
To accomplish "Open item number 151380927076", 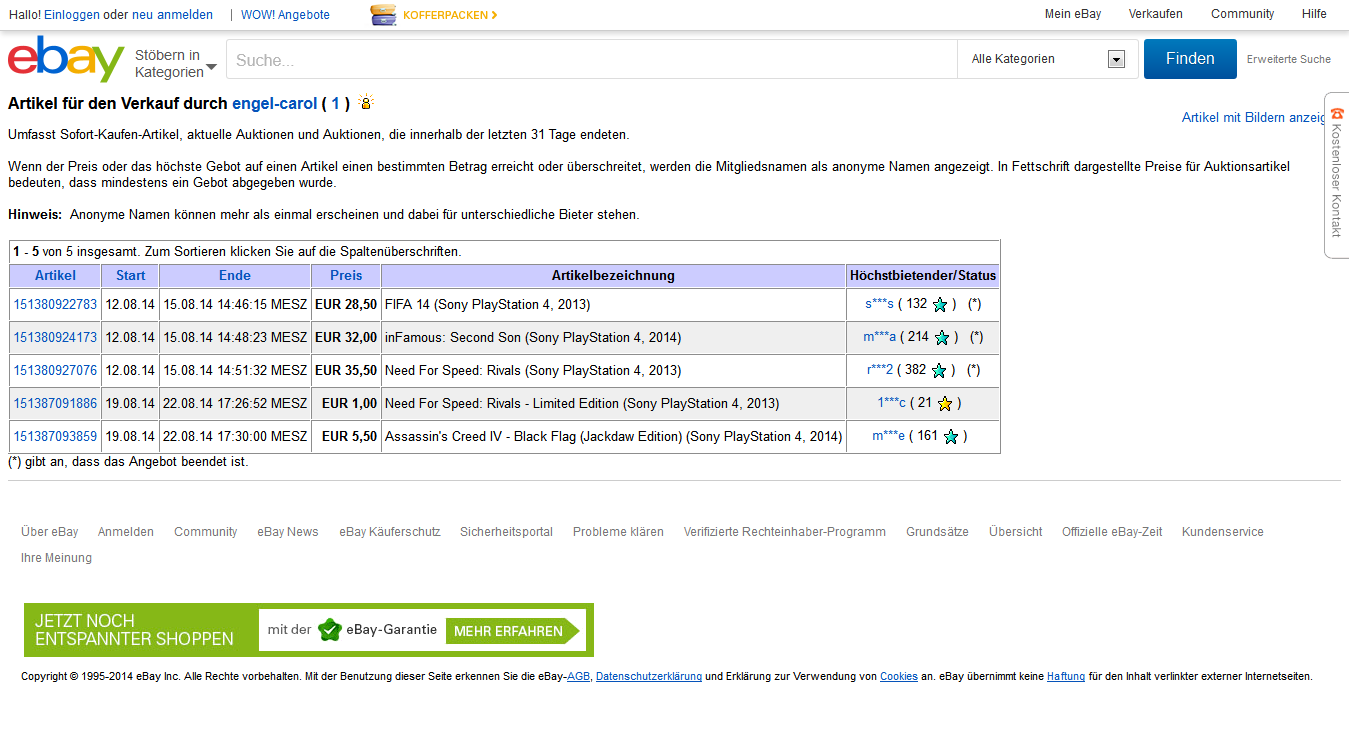I will point(55,370).
